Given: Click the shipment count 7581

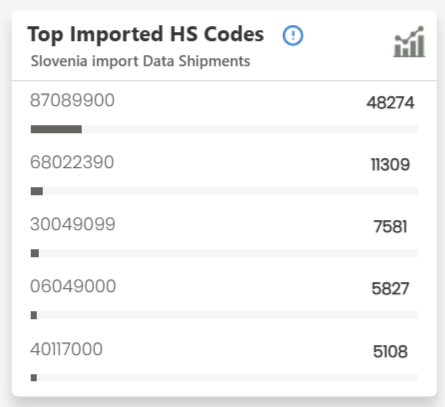Looking at the screenshot, I should pyautogui.click(x=390, y=227).
